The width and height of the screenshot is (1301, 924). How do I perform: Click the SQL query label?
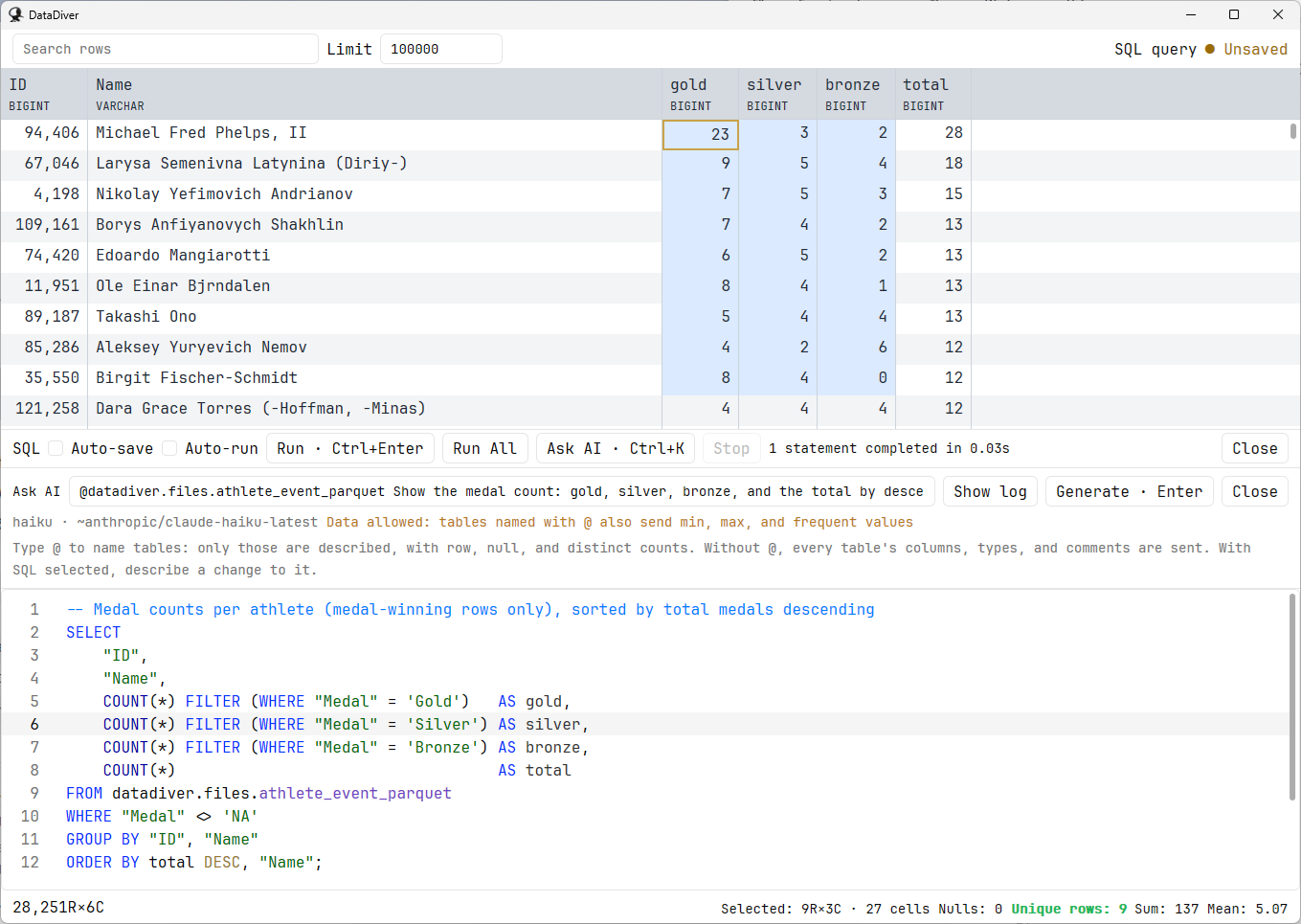[1155, 49]
